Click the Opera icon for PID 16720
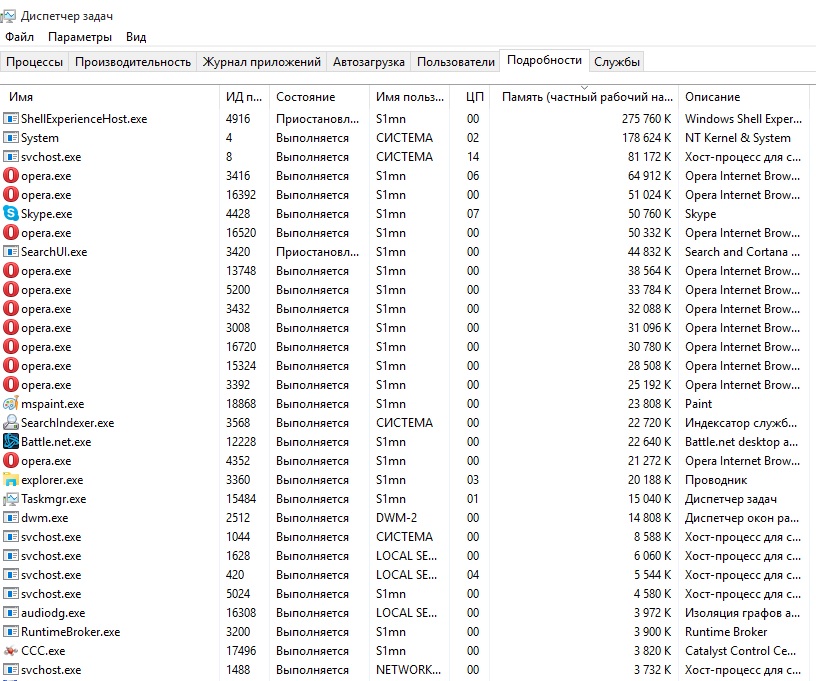Screen dimensions: 816x681 [x=10, y=346]
